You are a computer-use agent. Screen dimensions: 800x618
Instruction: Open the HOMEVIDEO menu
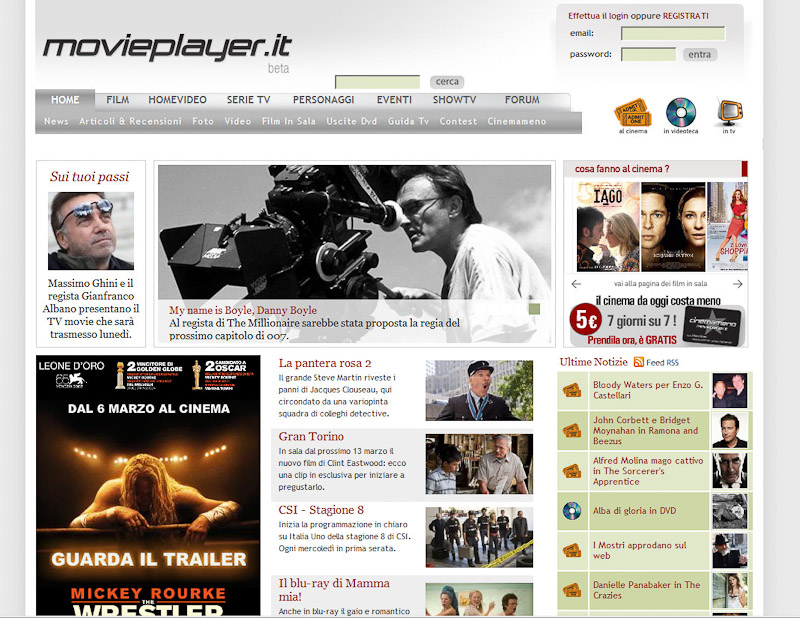(x=177, y=100)
